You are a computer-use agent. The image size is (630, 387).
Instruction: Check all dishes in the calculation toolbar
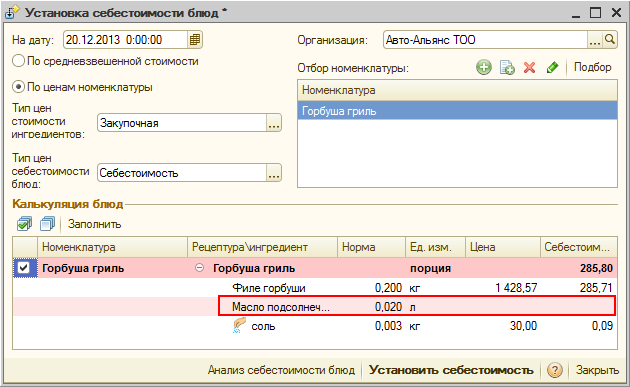pyautogui.click(x=24, y=224)
